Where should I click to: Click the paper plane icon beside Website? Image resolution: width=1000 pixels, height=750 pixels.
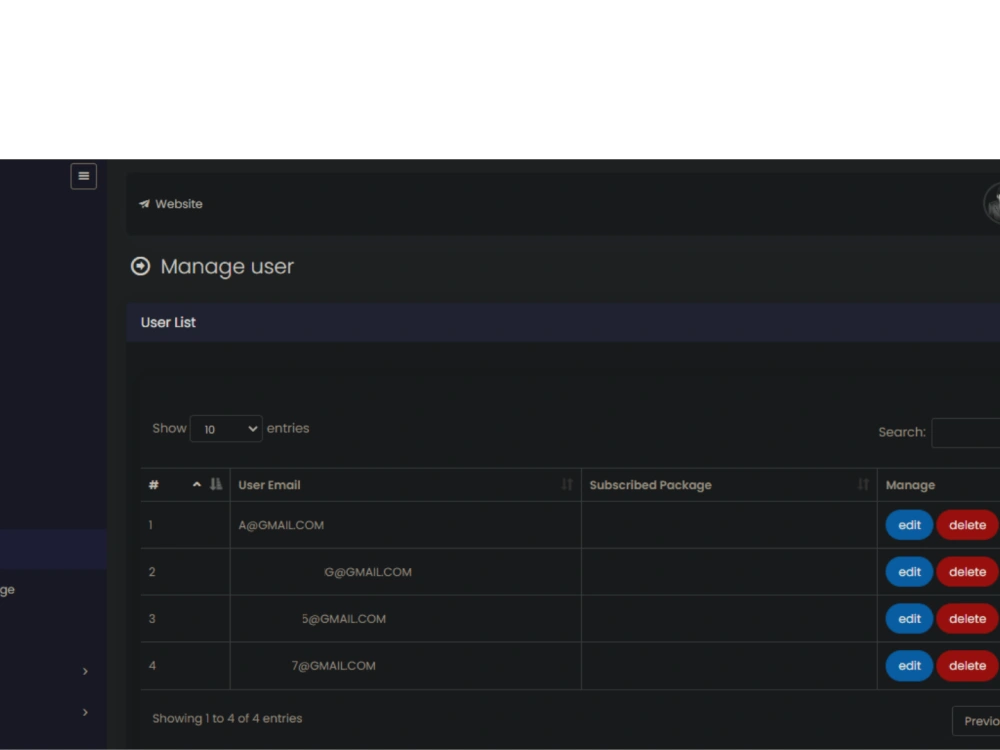[144, 204]
